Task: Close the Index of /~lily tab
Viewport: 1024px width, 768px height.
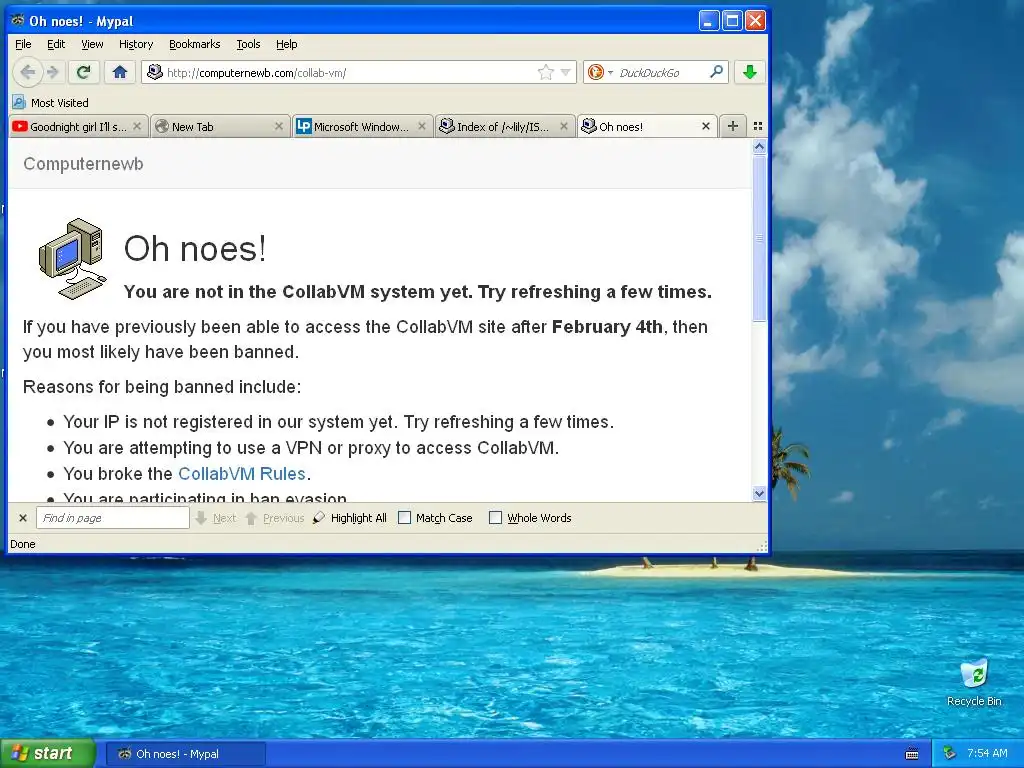Action: point(564,126)
